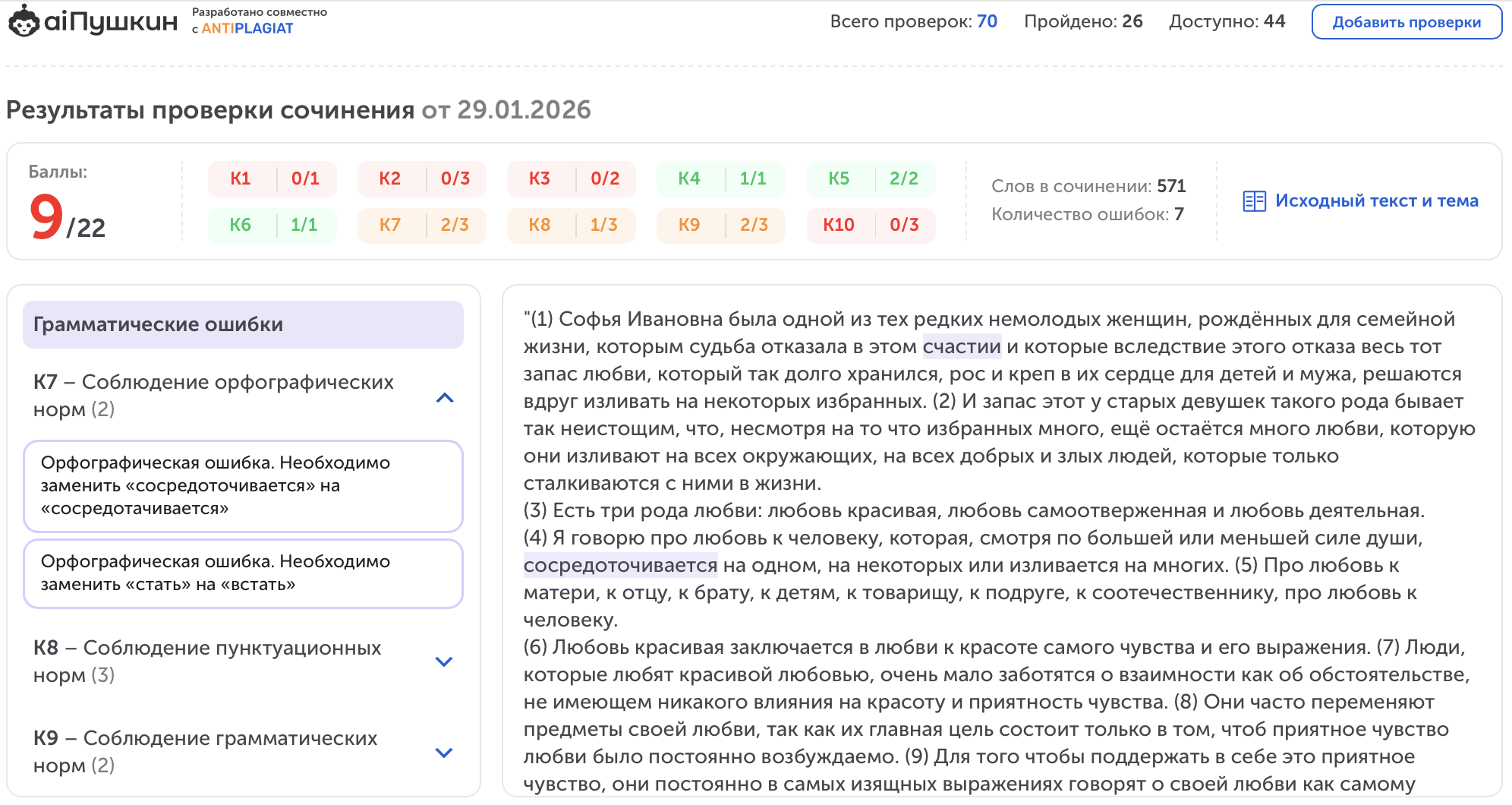1512x805 pixels.
Task: Select the orange K7 score badge
Action: tap(421, 225)
